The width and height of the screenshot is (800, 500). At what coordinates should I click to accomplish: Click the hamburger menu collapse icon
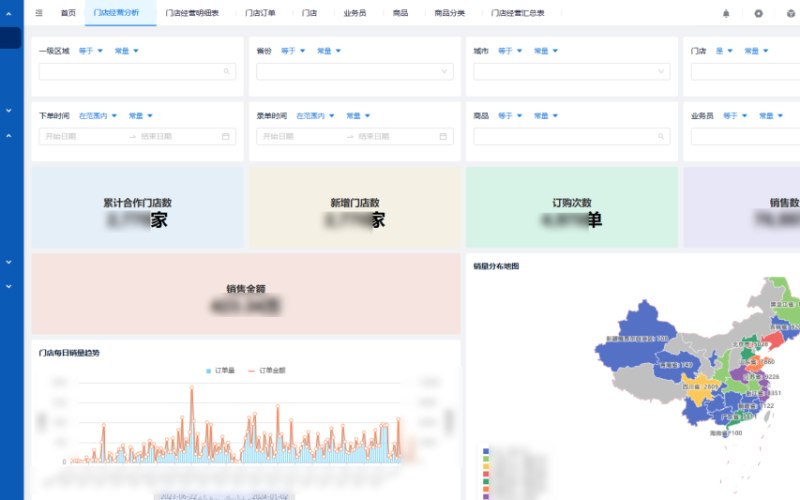pos(39,13)
